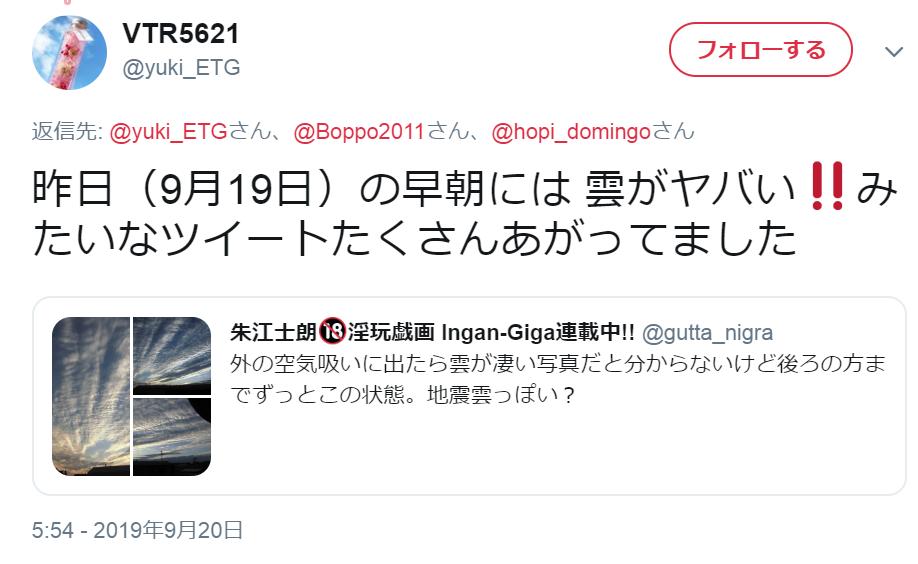Open VTR5621's profile avatar
918x564 pixels.
pos(69,53)
